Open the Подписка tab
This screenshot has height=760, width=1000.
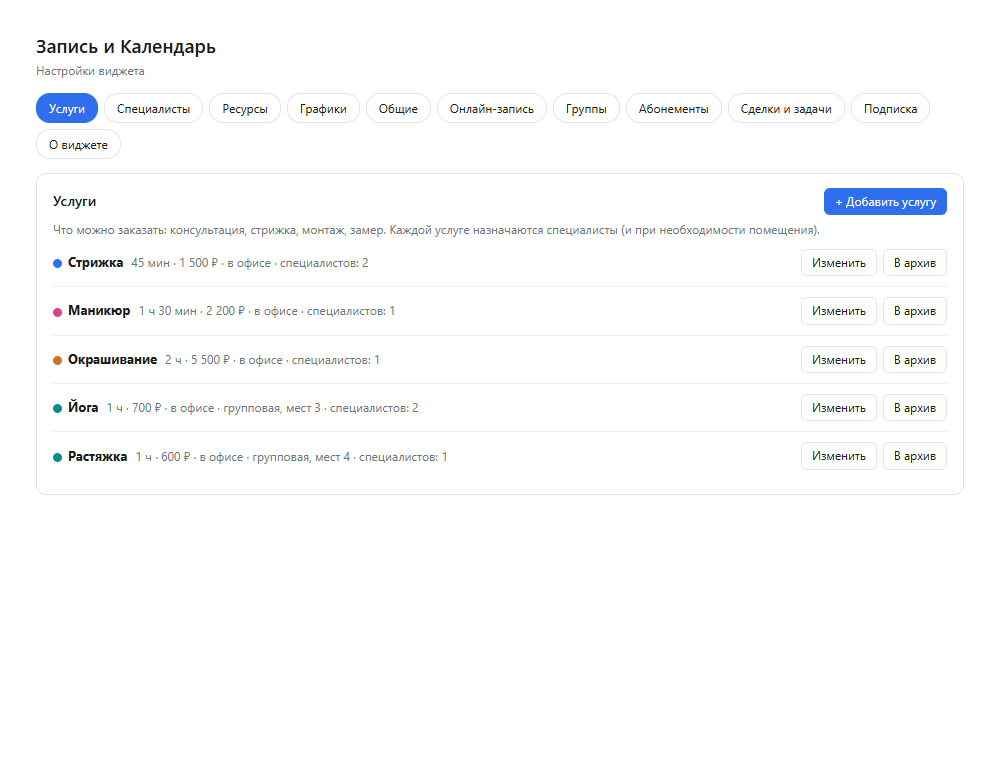890,108
